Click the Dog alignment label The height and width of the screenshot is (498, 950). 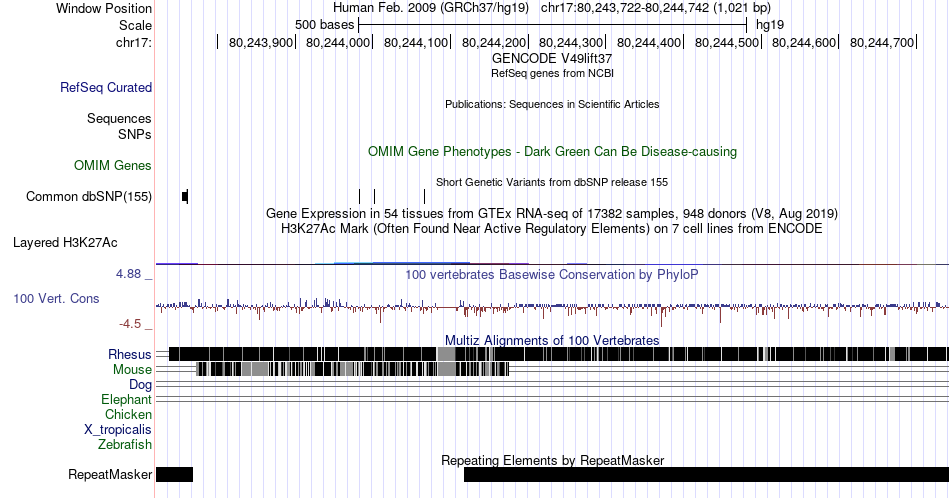141,385
